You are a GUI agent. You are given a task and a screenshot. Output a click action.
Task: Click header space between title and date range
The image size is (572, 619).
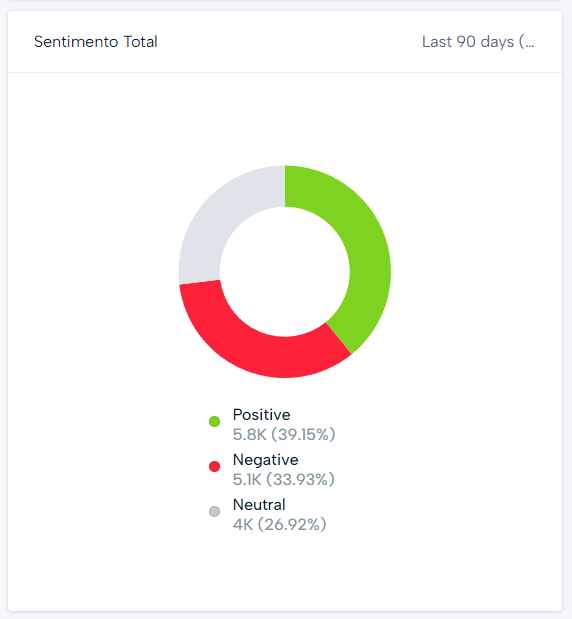(289, 41)
